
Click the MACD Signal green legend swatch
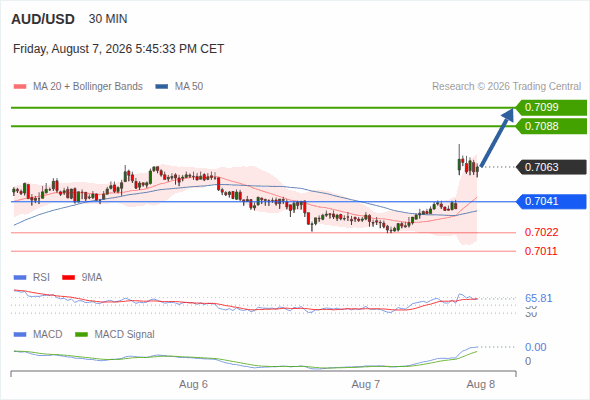[81, 334]
